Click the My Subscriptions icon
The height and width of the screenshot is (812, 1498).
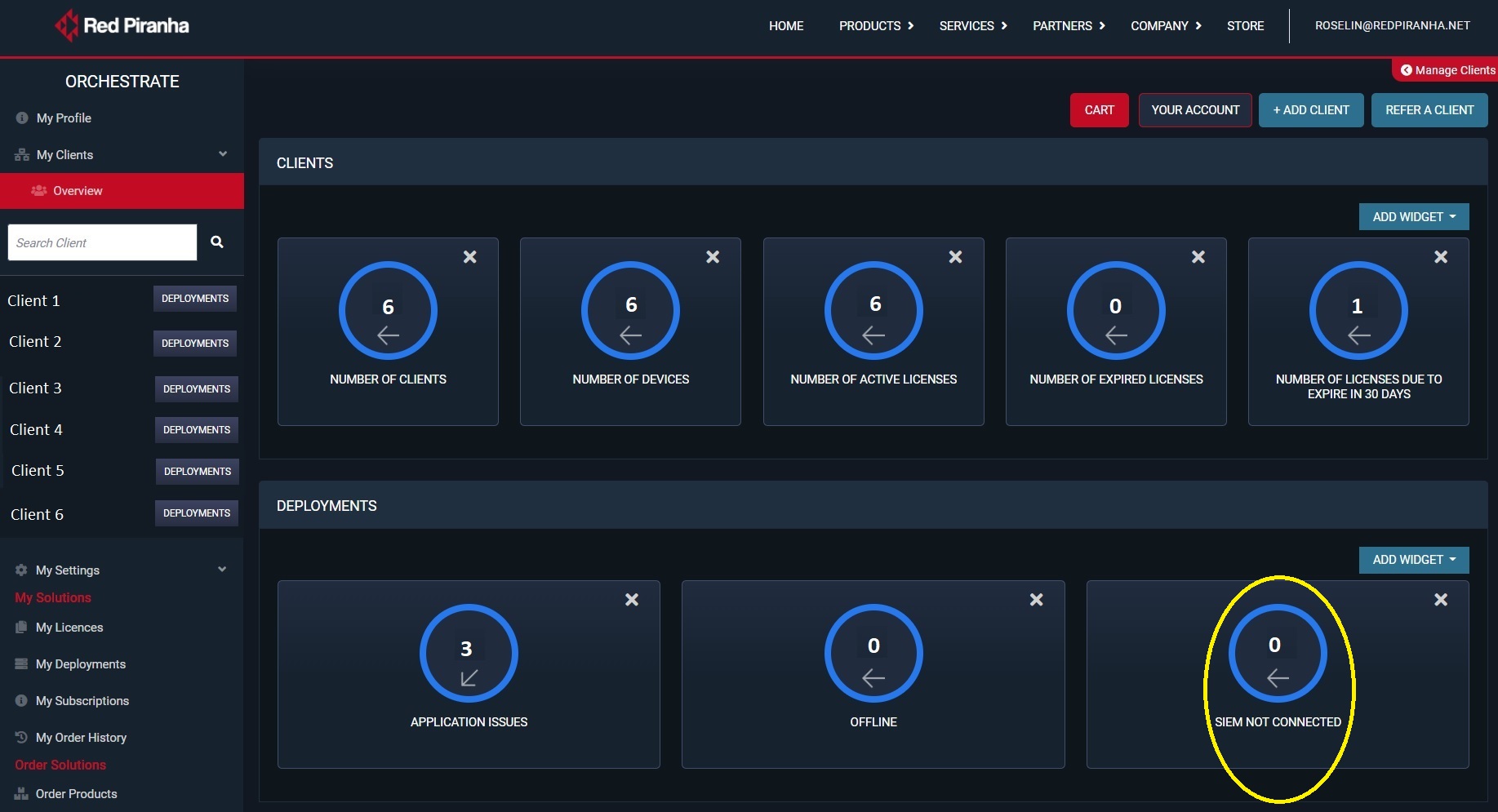(x=21, y=701)
